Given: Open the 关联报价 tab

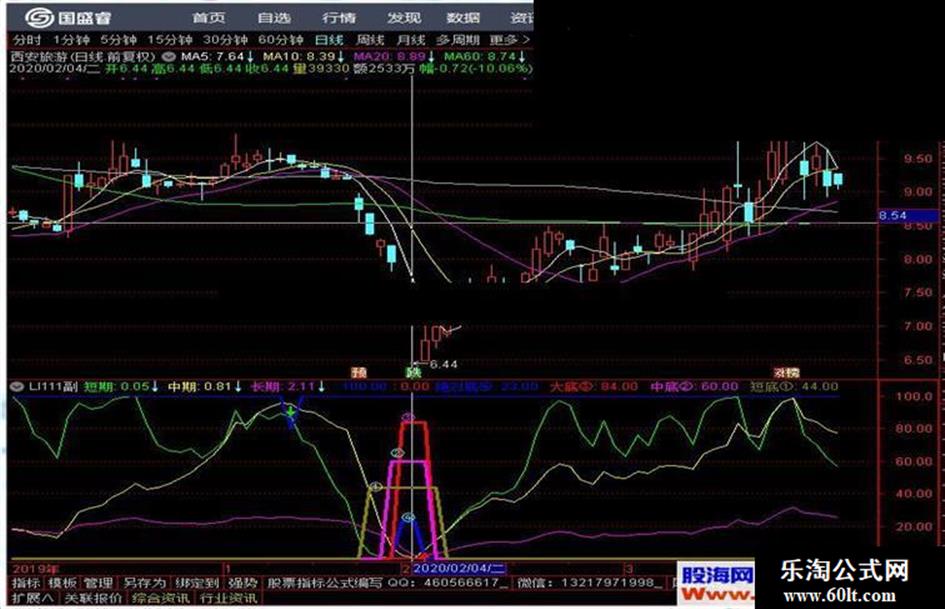Looking at the screenshot, I should (x=93, y=598).
